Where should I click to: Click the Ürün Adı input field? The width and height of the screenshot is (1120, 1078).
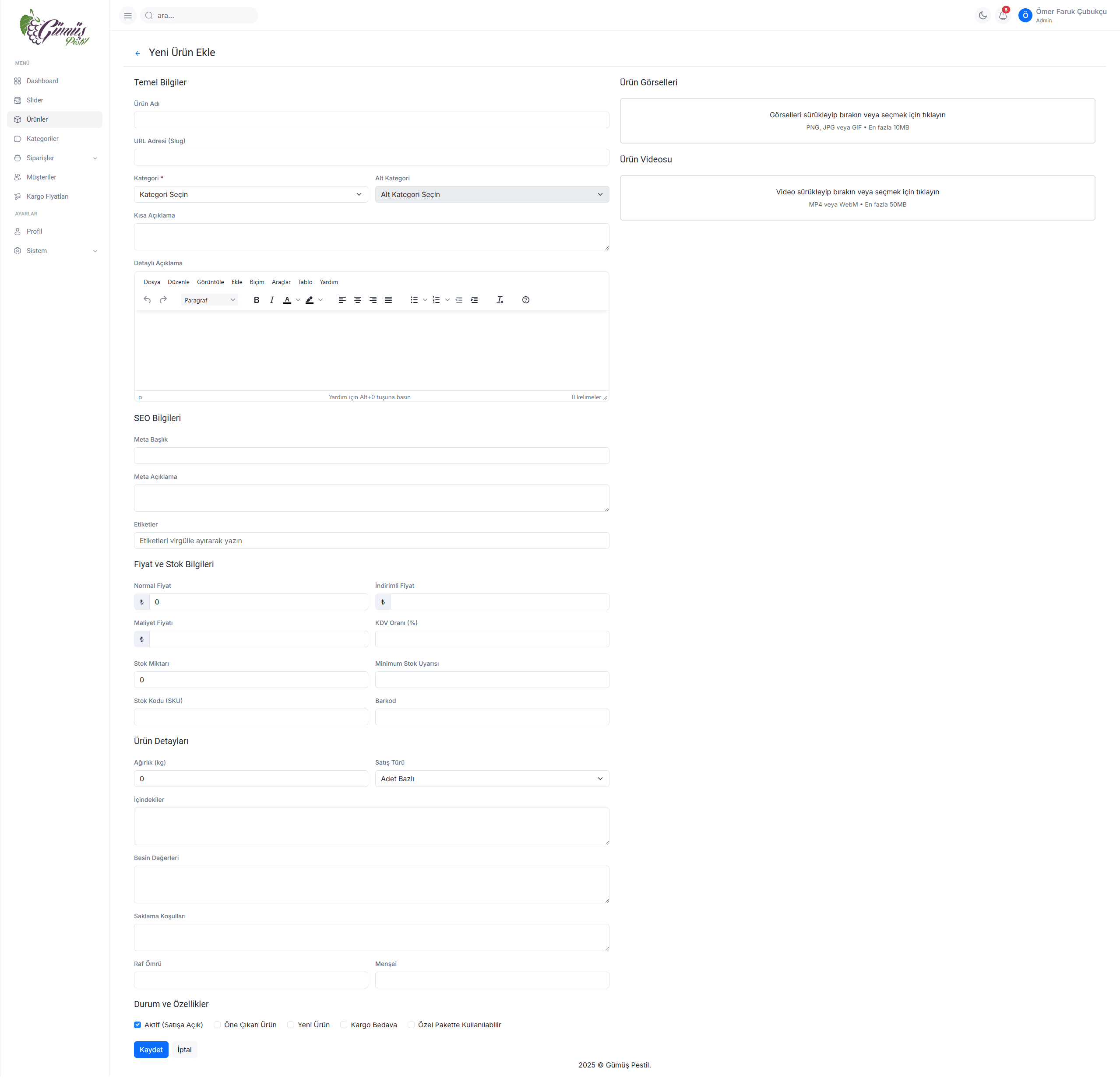pos(371,120)
